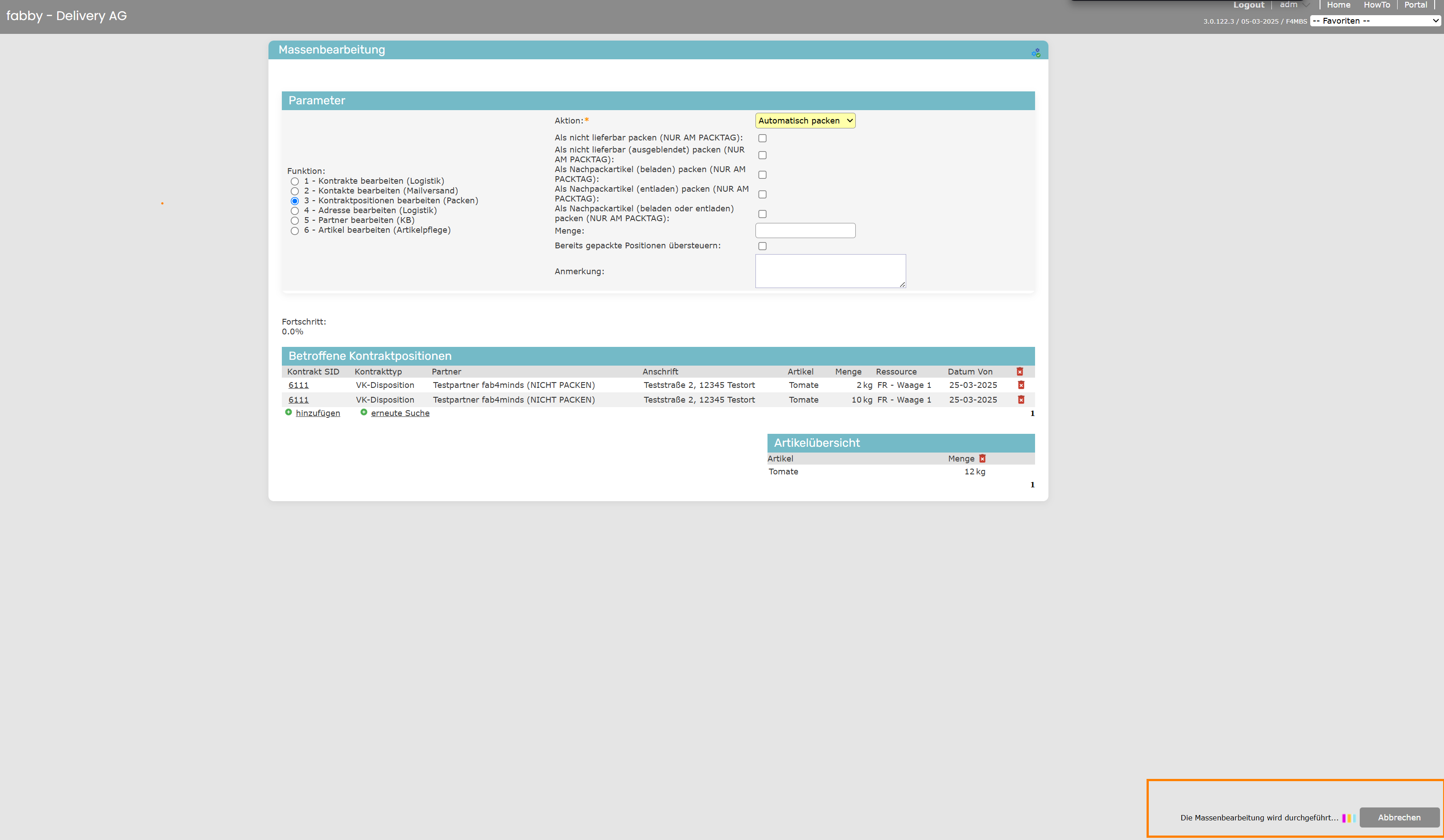Image resolution: width=1444 pixels, height=840 pixels.
Task: Remove the 2 kg Tomate contract position
Action: tap(1020, 385)
